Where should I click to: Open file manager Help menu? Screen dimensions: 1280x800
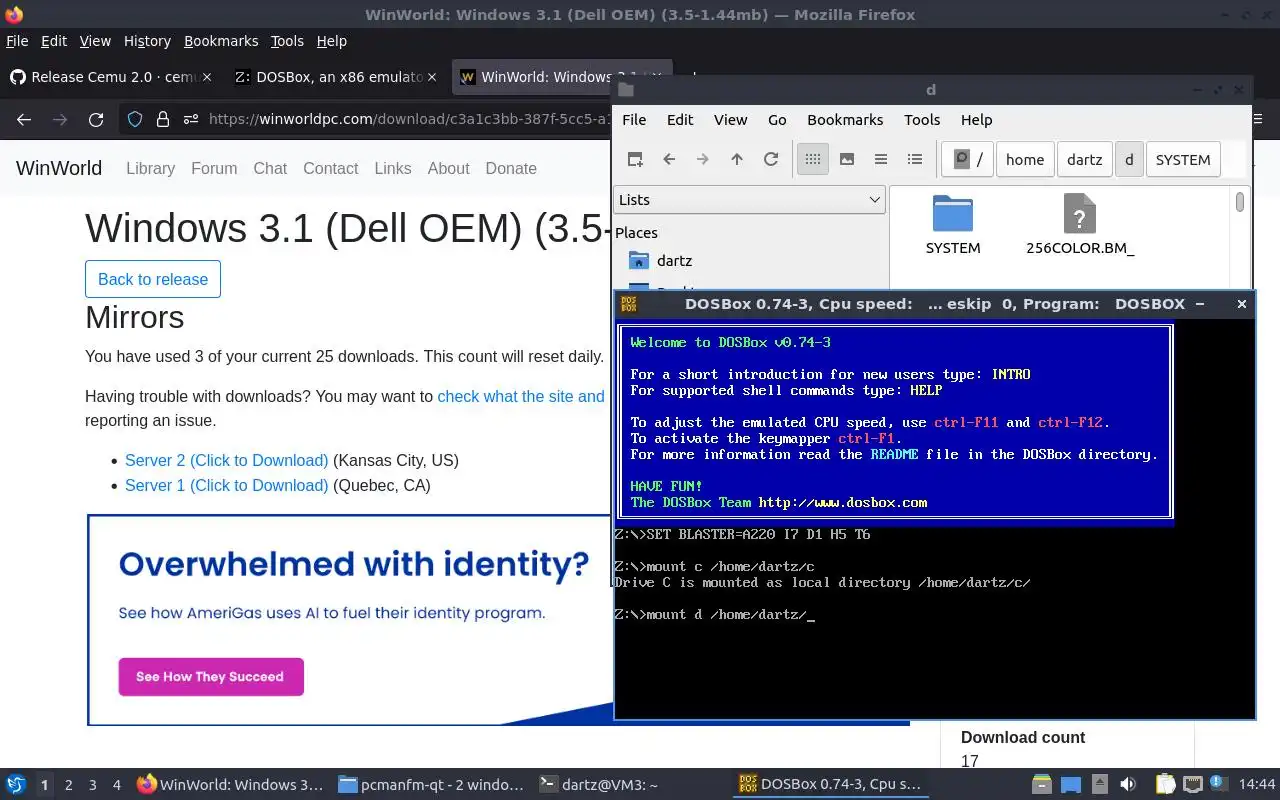[976, 119]
